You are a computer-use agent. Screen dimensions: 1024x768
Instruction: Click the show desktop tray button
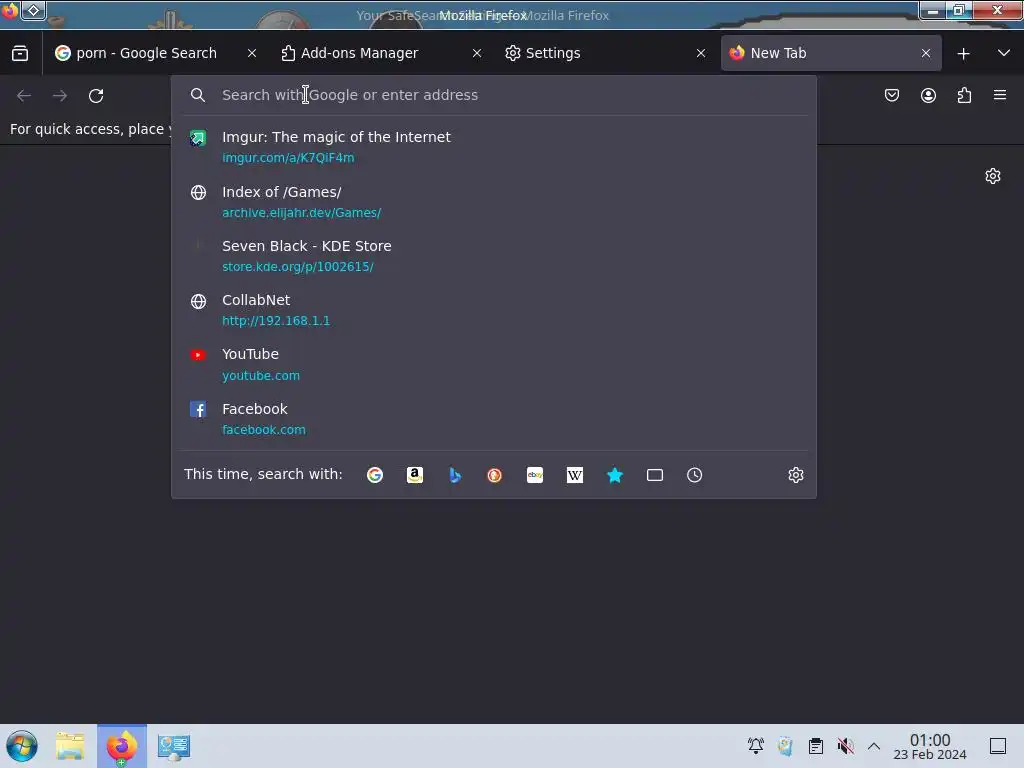click(x=998, y=746)
